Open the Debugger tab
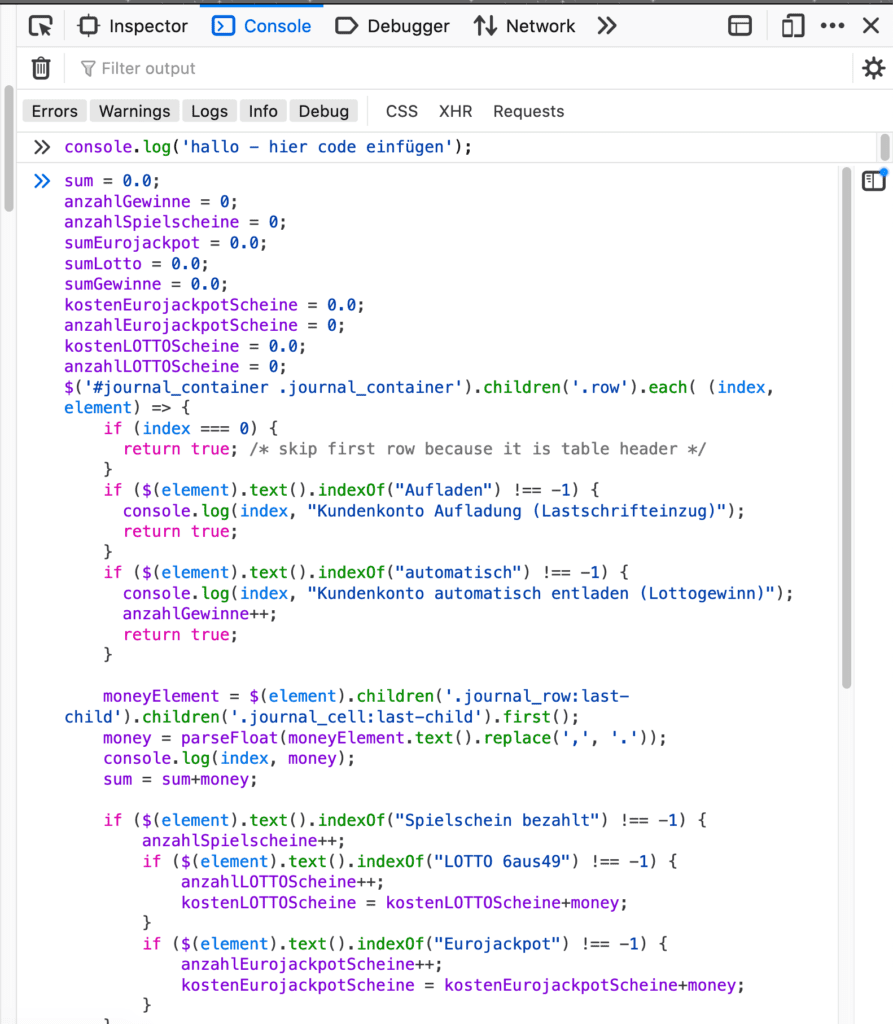This screenshot has width=893, height=1024. point(392,26)
